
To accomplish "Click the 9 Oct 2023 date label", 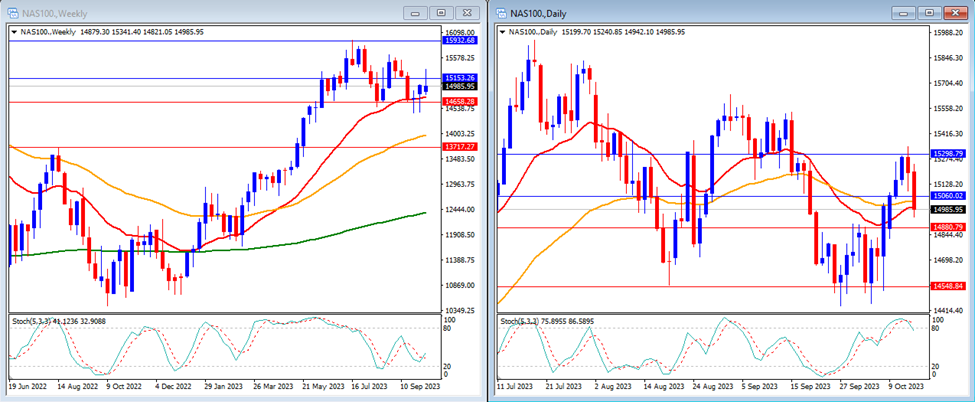I will click(x=908, y=386).
